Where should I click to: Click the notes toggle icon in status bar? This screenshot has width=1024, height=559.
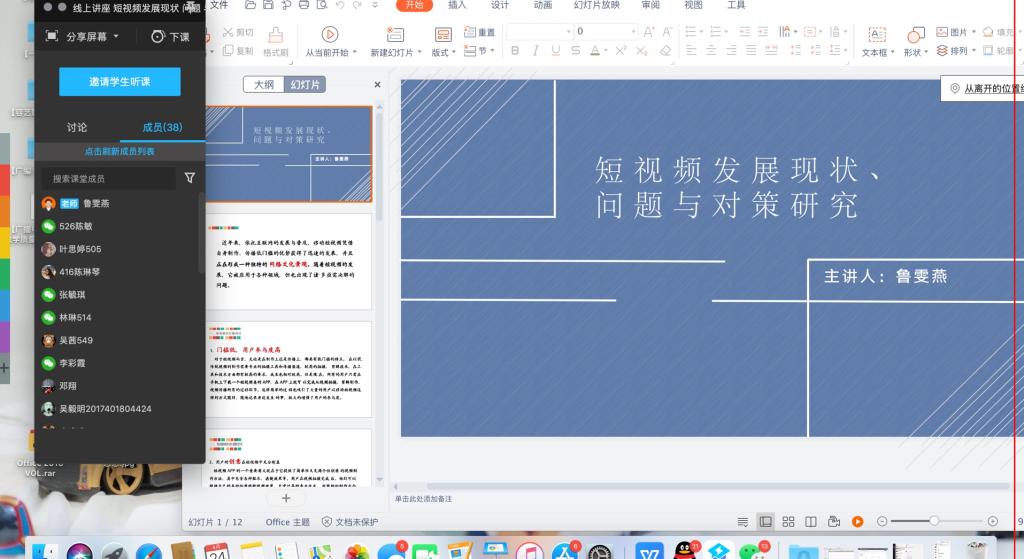coord(743,521)
